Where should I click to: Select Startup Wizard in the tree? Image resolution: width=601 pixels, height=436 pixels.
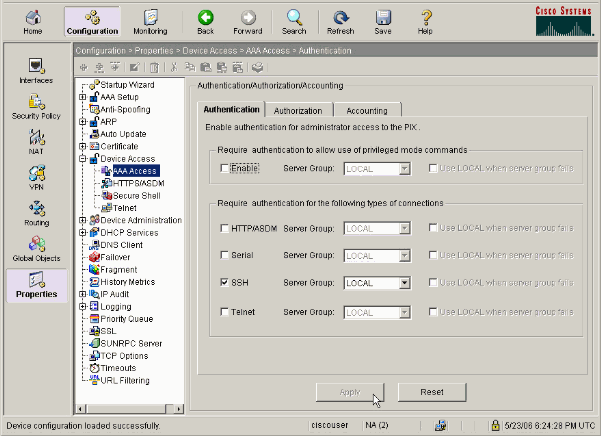coord(127,85)
